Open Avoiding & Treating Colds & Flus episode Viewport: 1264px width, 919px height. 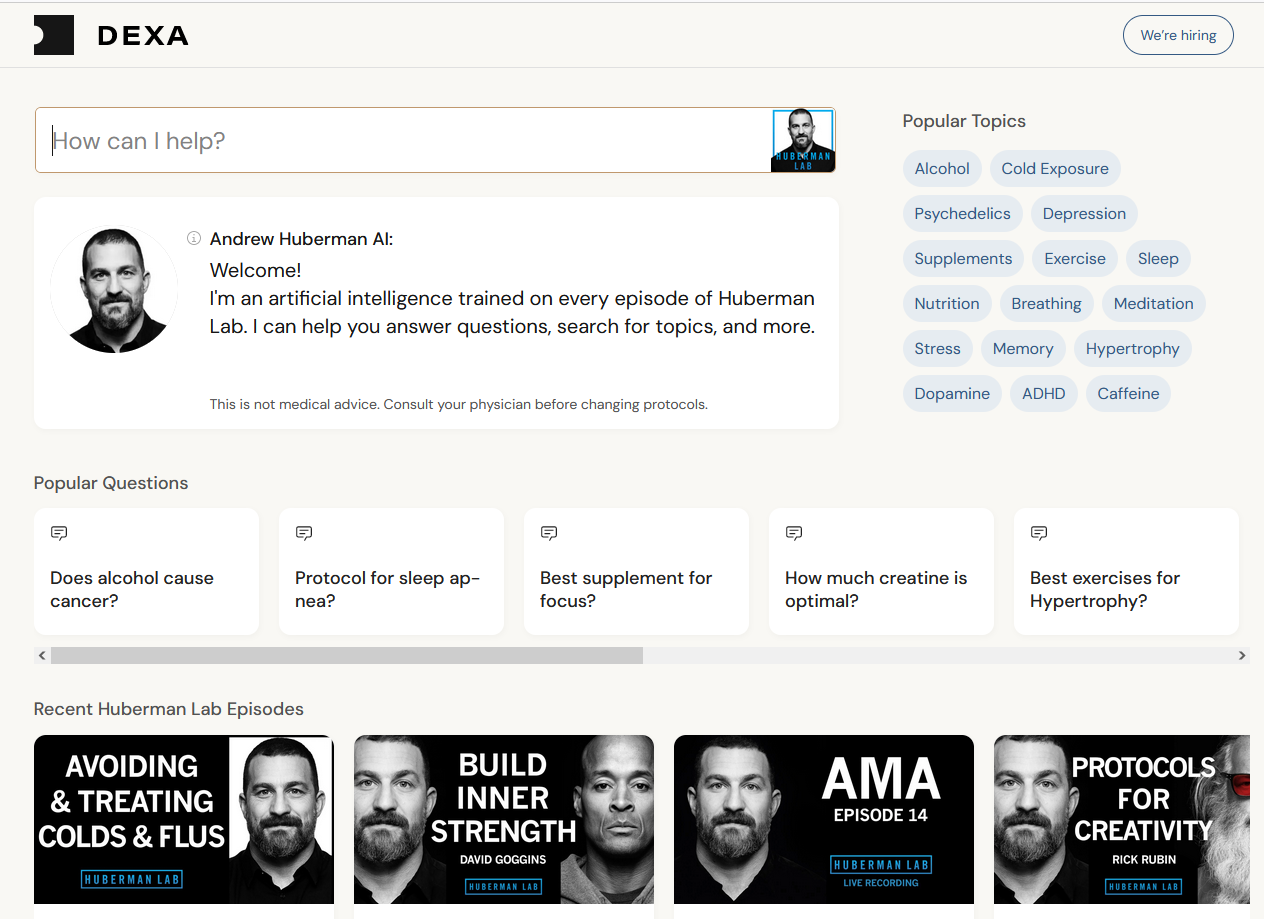[184, 820]
